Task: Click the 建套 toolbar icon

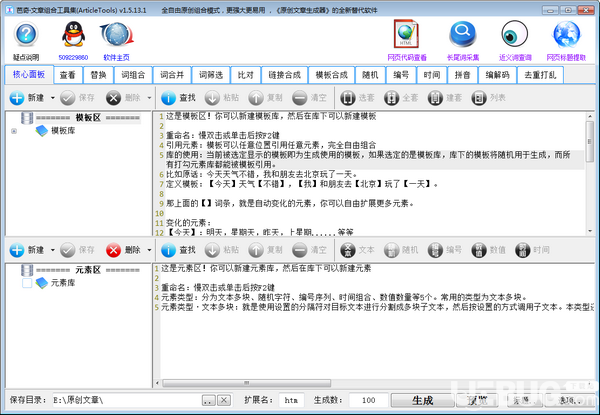Action: 445,98
